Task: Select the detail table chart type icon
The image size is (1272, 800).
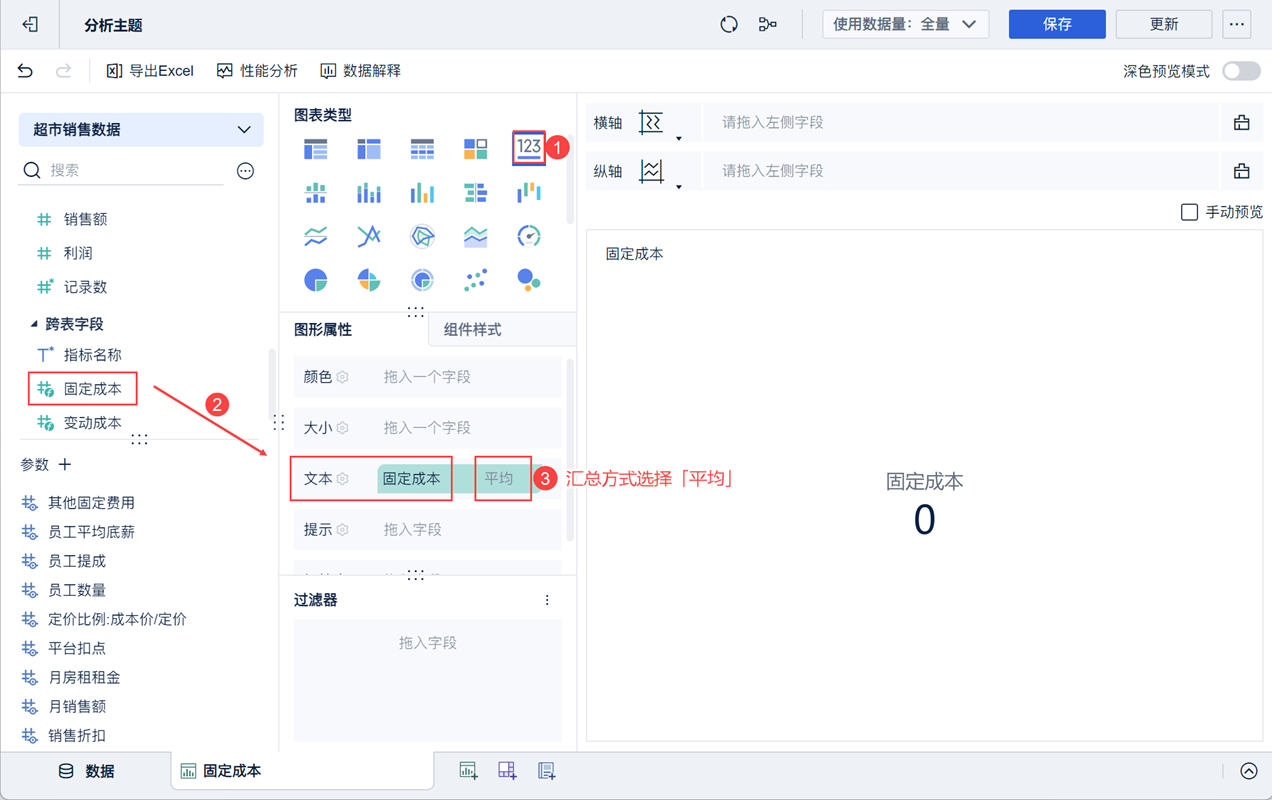Action: point(422,149)
